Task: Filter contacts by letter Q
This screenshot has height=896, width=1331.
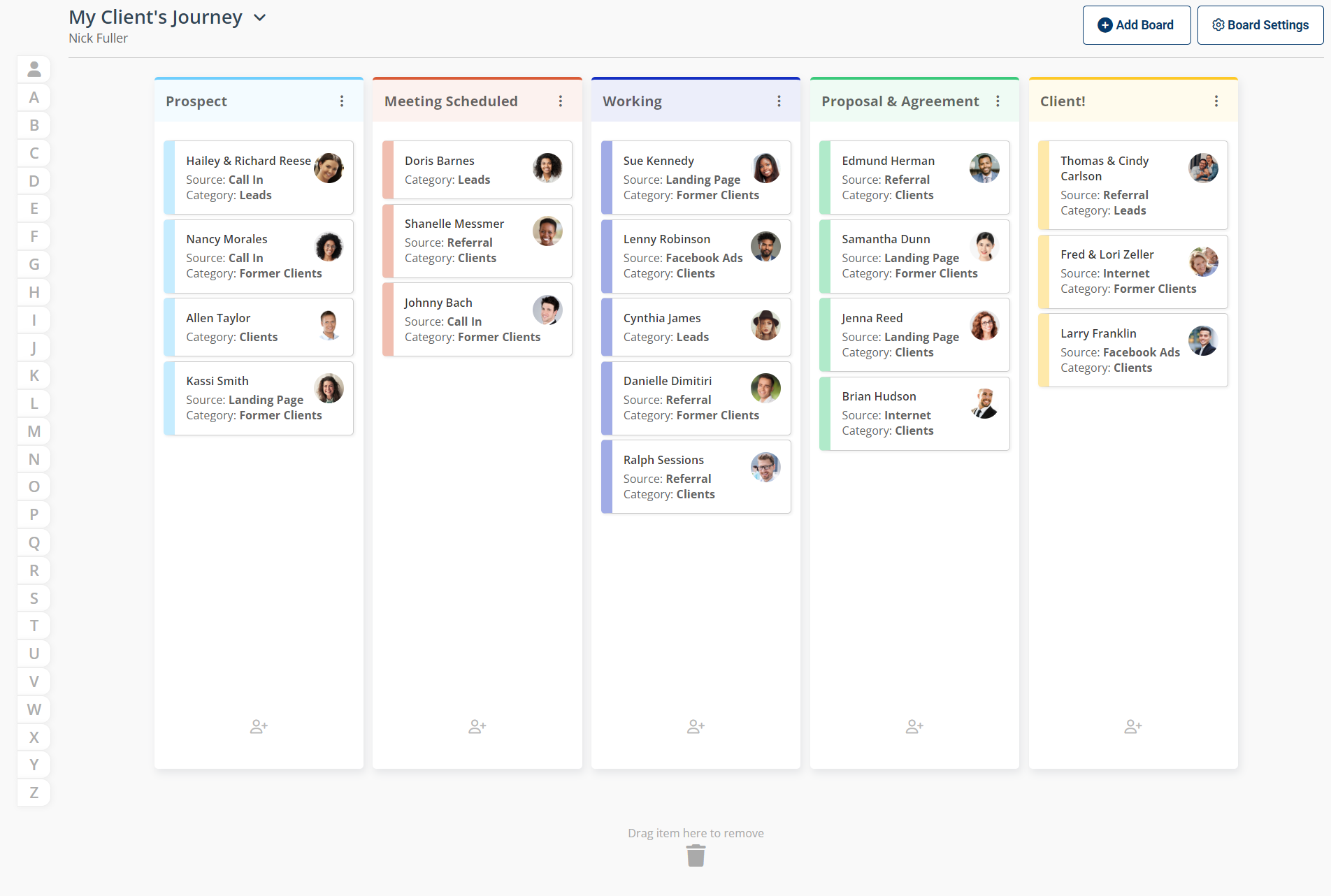Action: click(34, 542)
